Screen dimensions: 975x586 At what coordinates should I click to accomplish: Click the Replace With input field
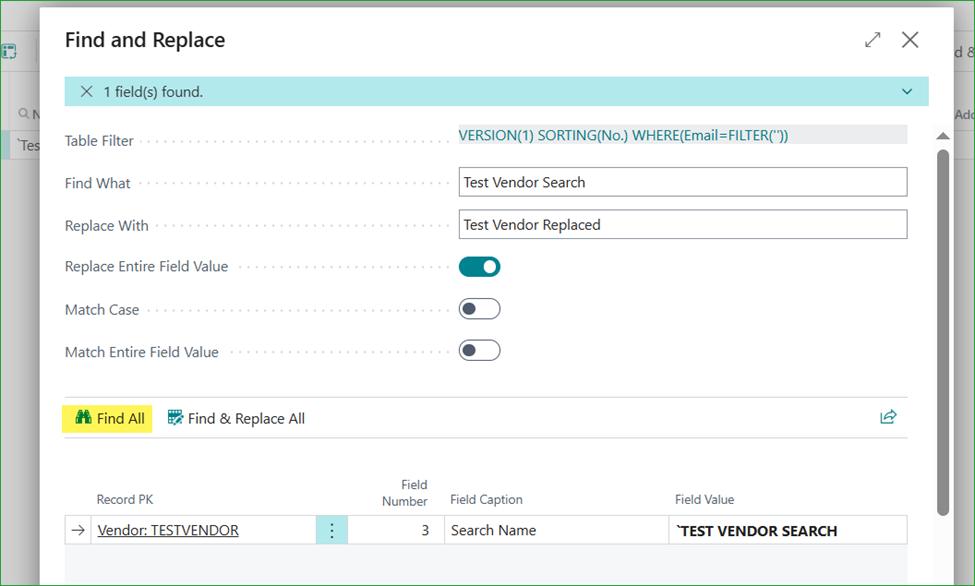(683, 225)
